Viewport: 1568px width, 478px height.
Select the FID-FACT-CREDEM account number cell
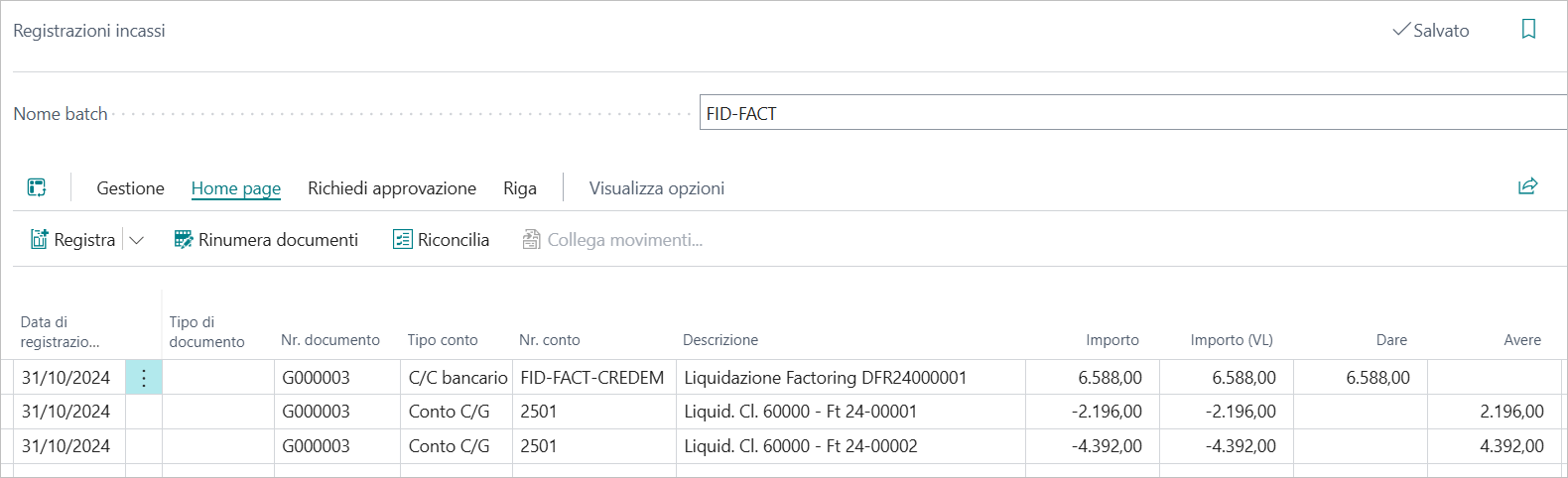click(592, 378)
